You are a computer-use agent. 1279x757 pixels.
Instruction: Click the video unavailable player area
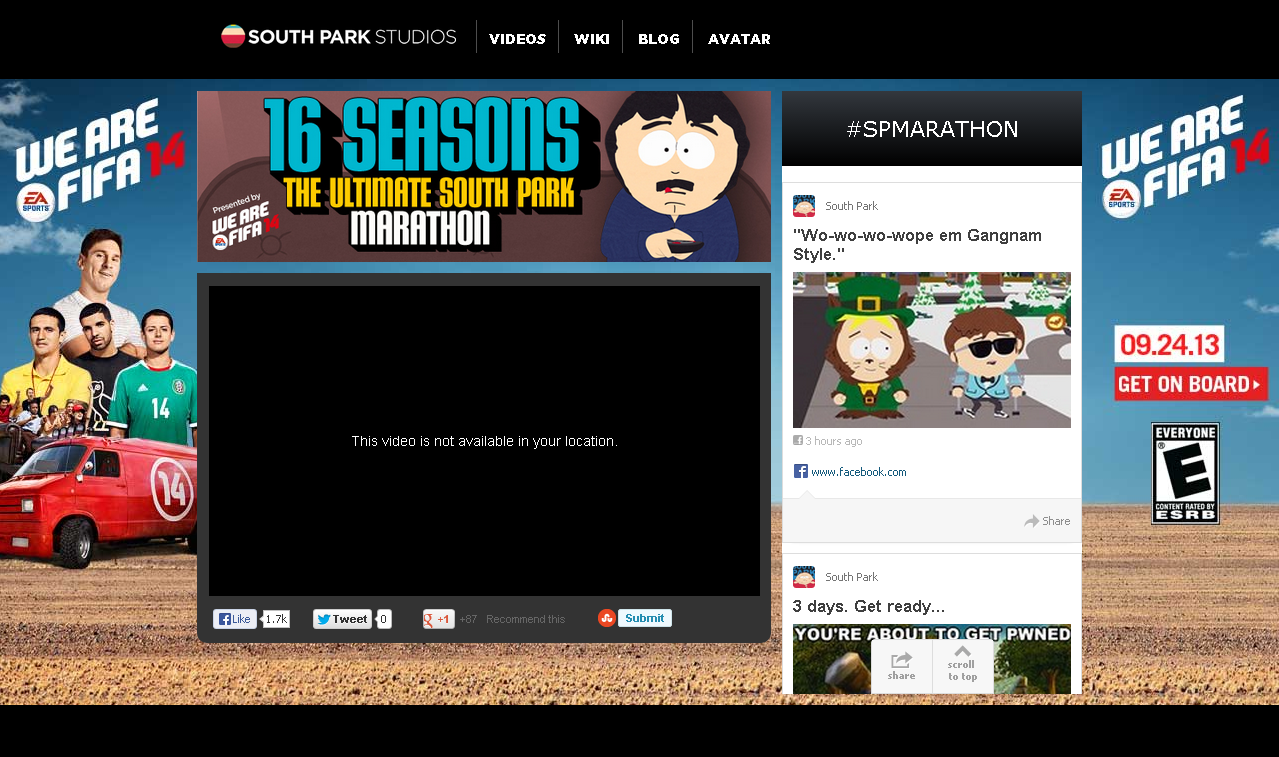[x=484, y=441]
